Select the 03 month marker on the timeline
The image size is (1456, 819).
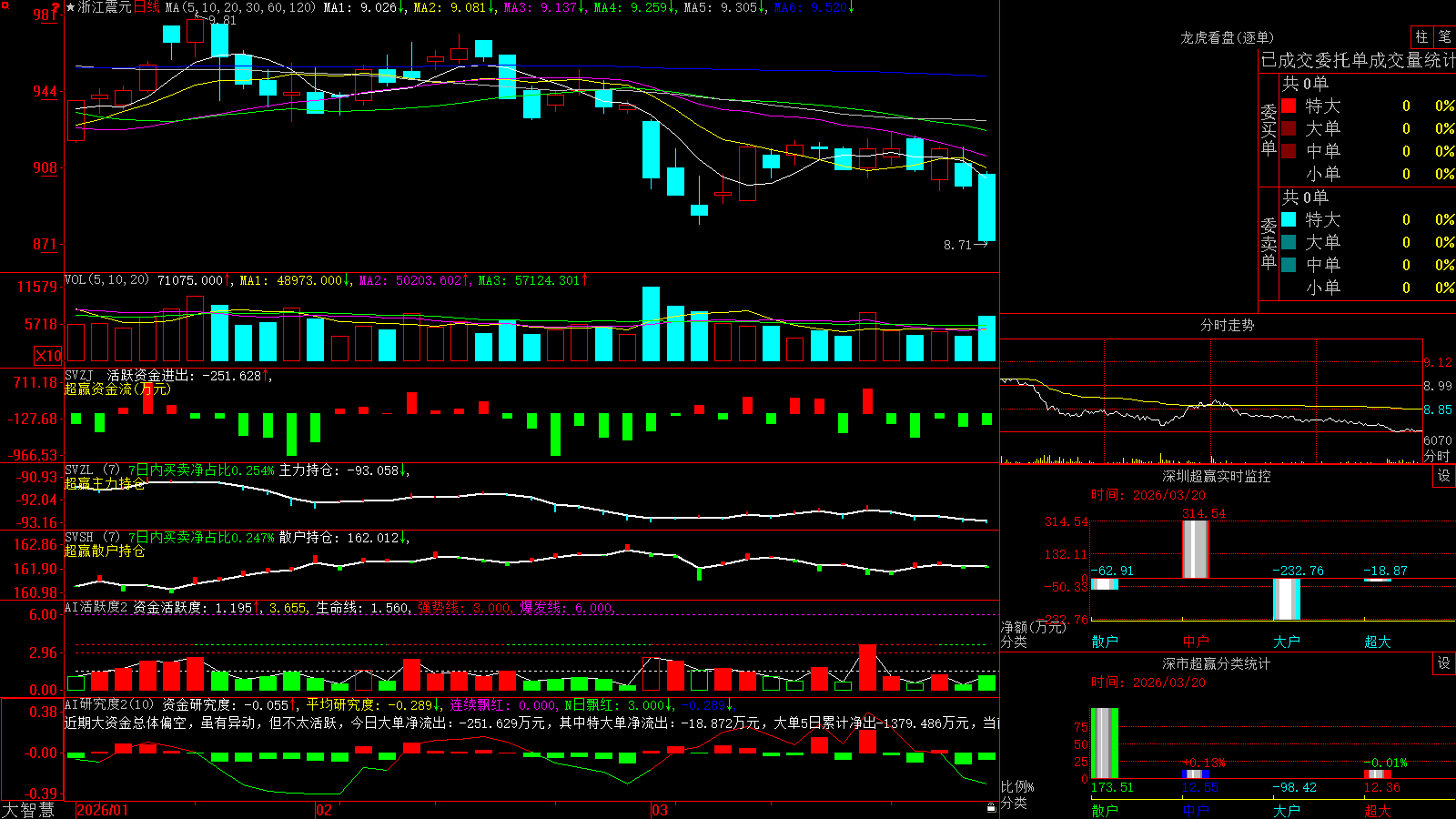[660, 810]
